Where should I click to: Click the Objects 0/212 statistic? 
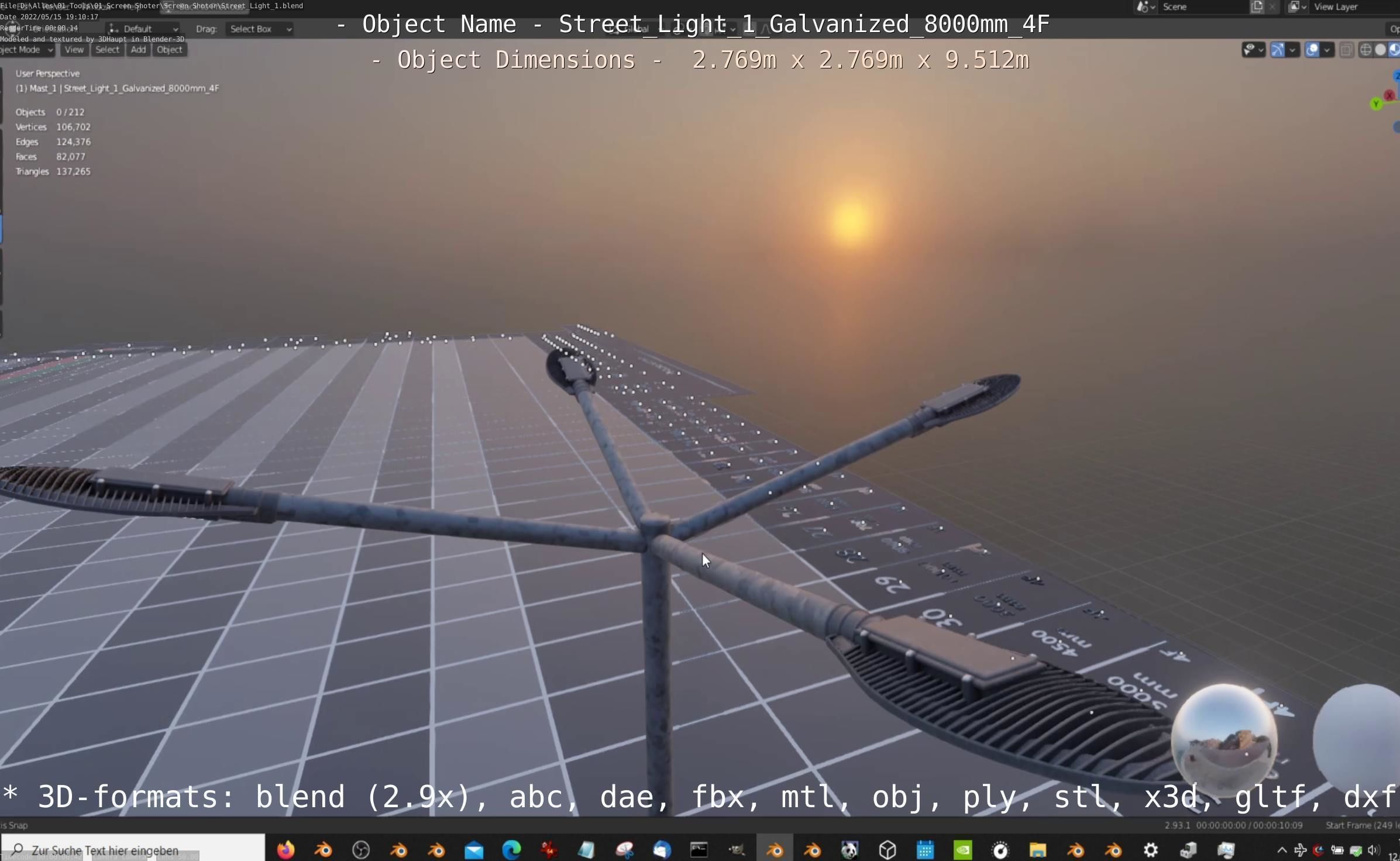click(x=50, y=112)
